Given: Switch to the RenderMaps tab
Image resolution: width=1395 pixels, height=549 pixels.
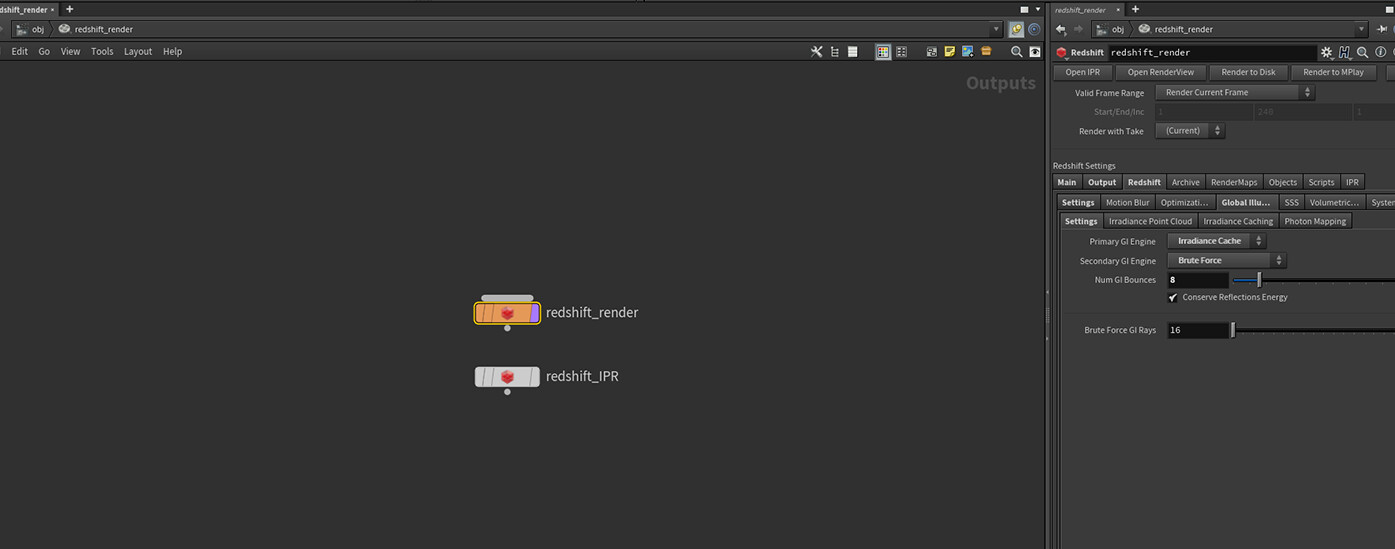Looking at the screenshot, I should pos(1234,182).
